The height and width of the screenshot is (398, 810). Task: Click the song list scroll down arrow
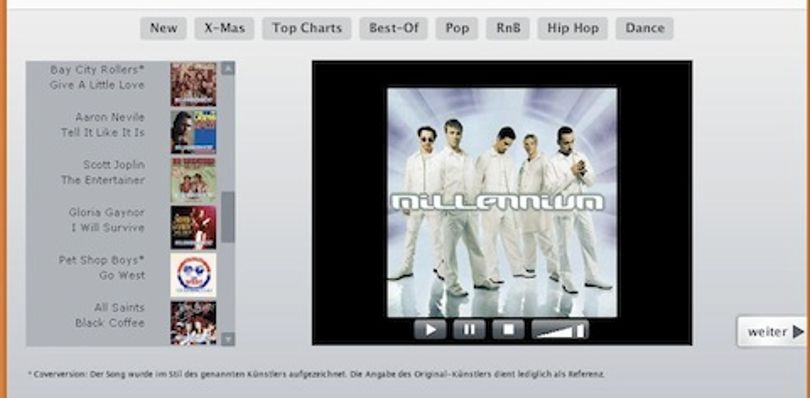pyautogui.click(x=228, y=339)
